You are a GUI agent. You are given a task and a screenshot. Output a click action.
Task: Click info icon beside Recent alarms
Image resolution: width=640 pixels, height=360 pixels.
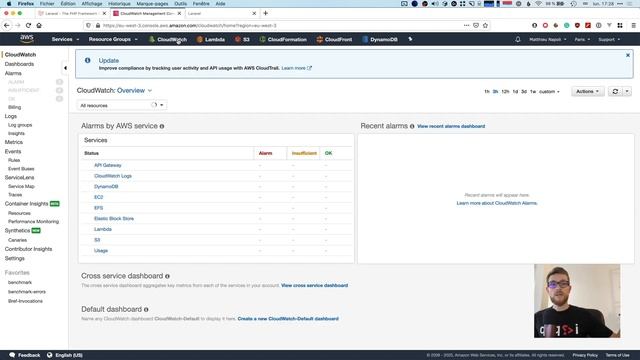(412, 127)
